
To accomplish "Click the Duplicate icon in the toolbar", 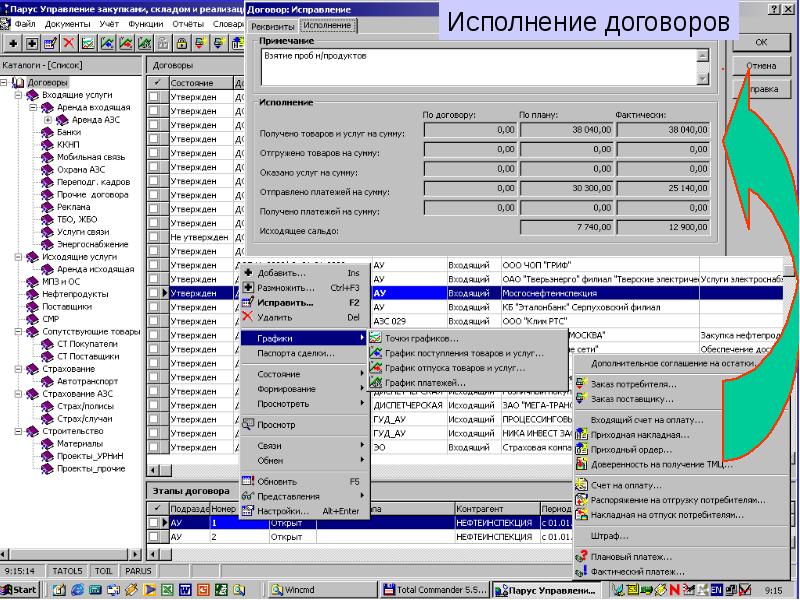I will [x=32, y=43].
